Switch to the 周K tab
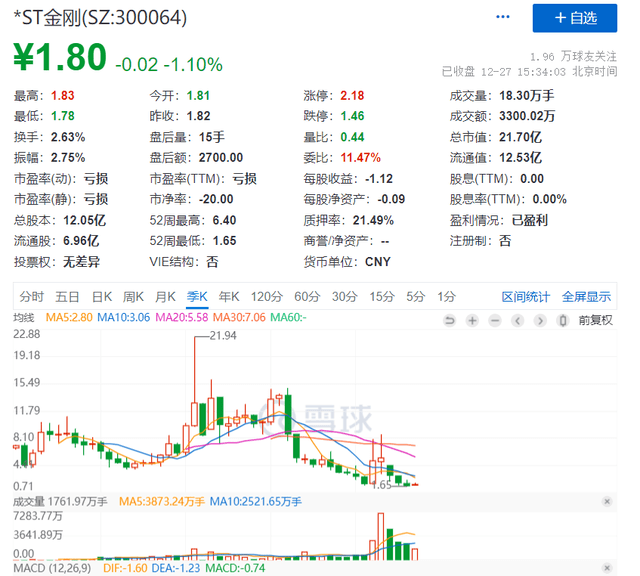Viewport: 640px width, 576px height. pyautogui.click(x=133, y=297)
